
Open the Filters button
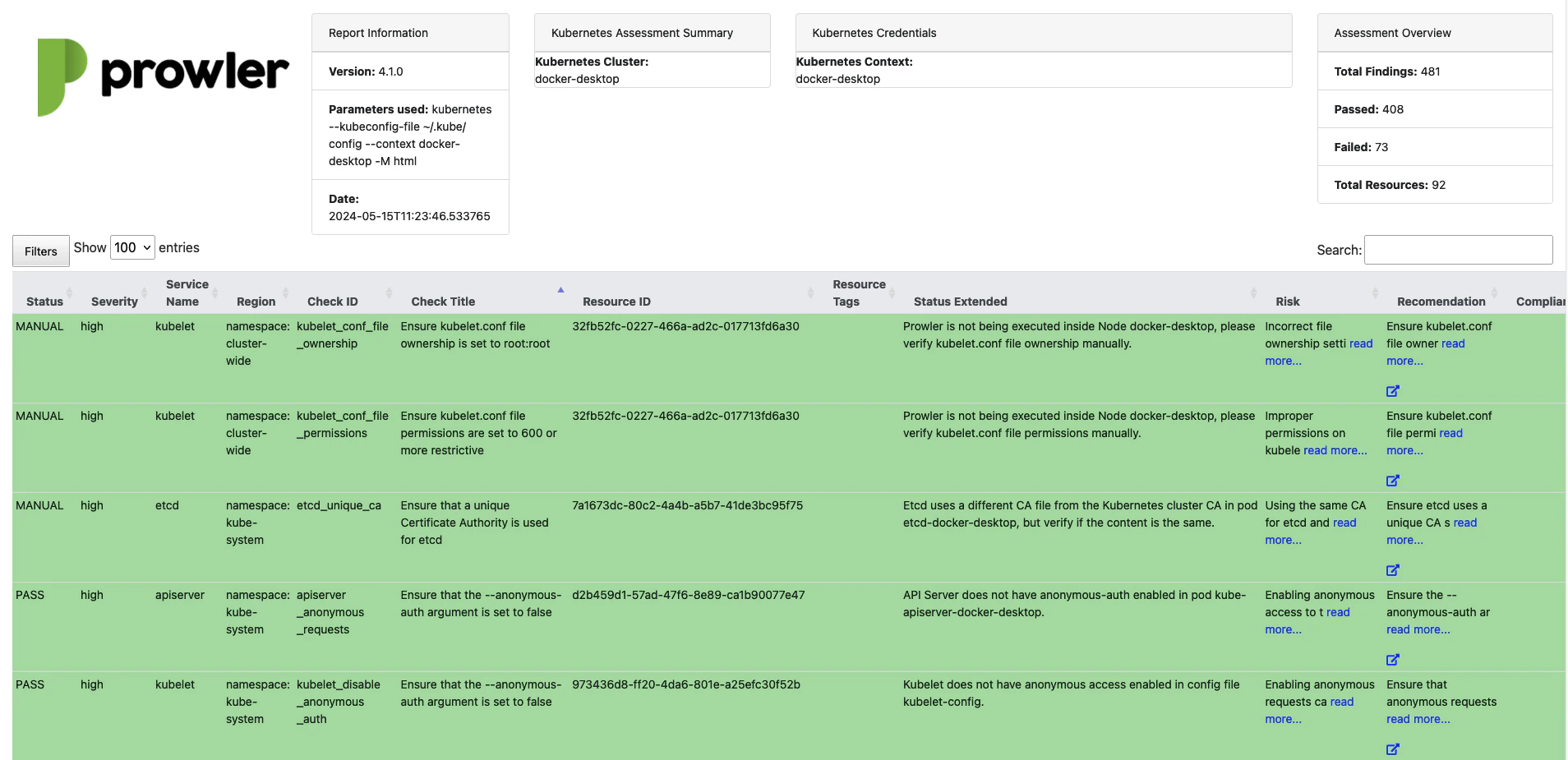(41, 251)
